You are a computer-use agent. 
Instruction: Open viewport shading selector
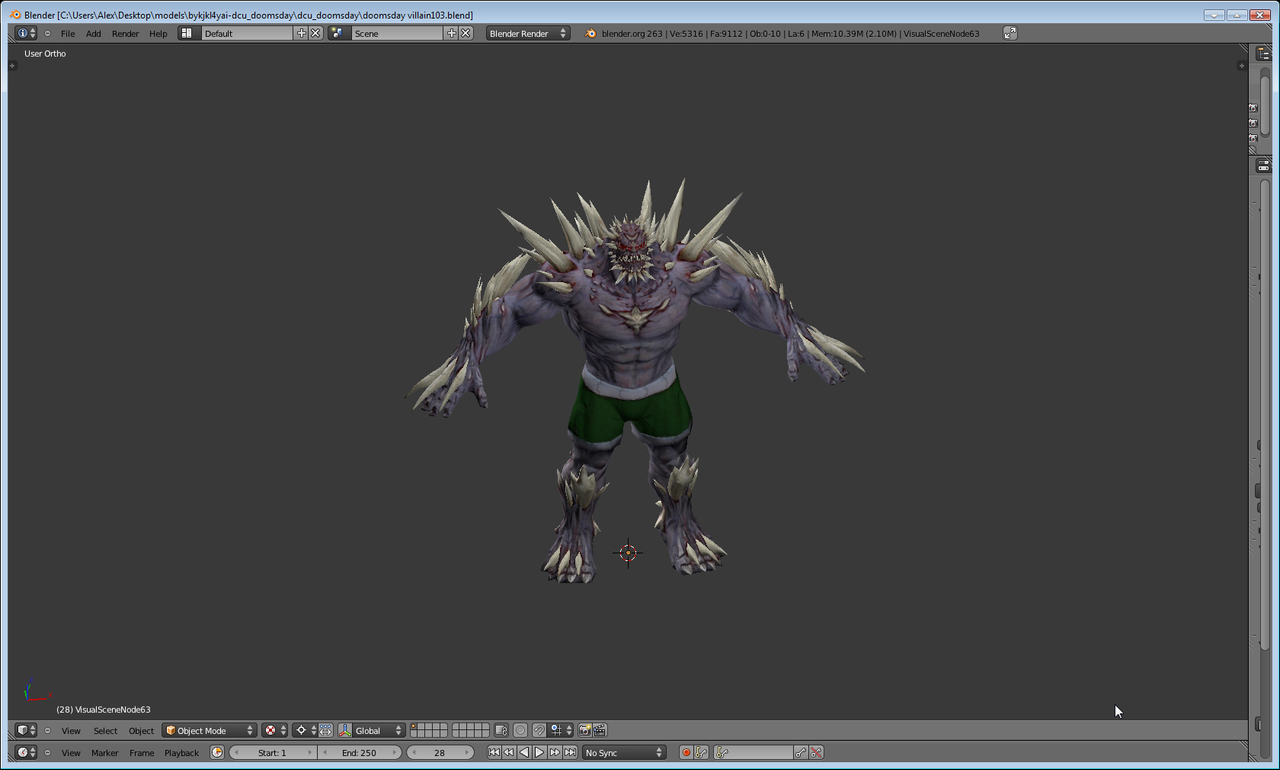coord(275,731)
